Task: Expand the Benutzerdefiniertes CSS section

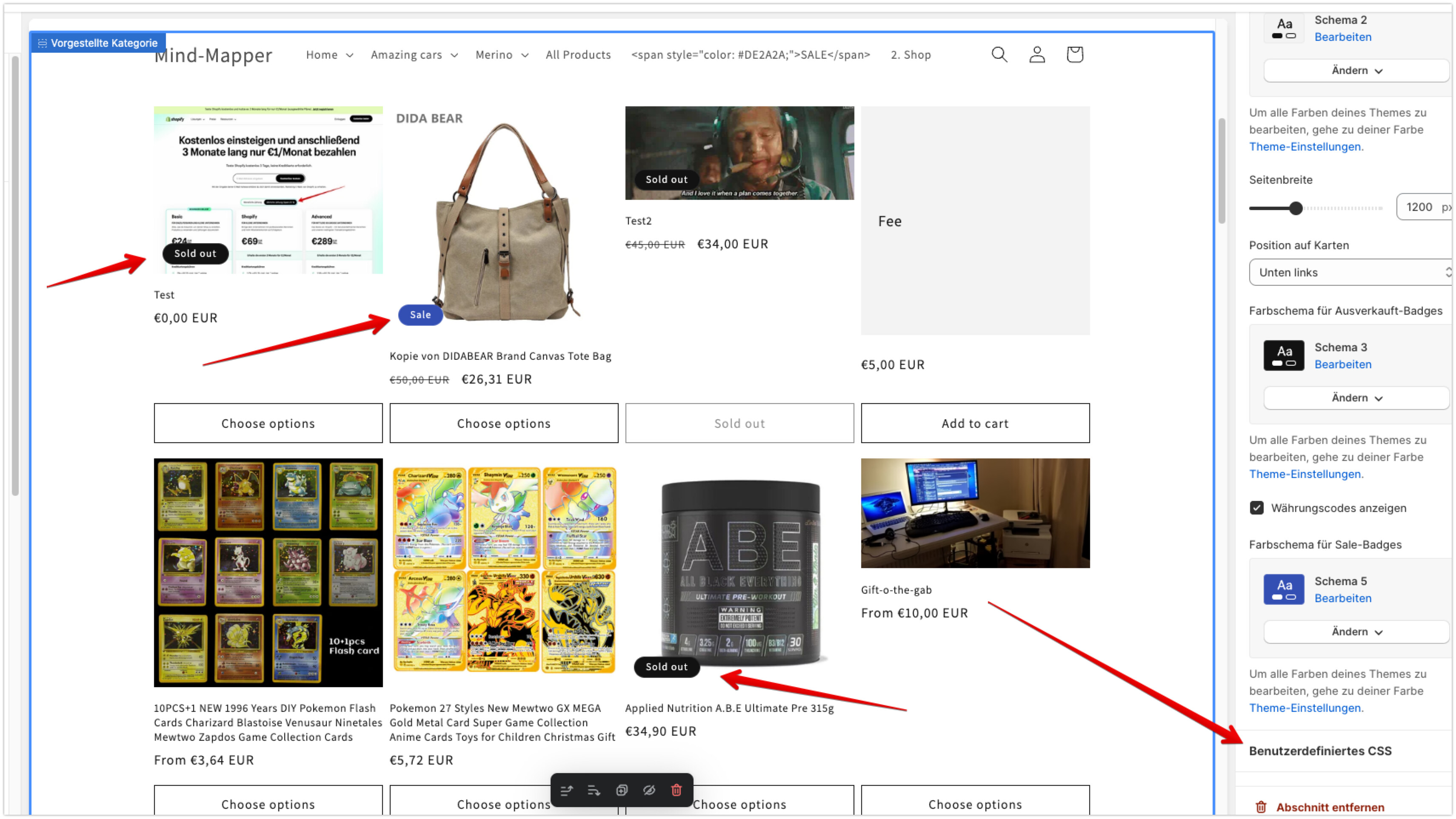Action: 1320,751
